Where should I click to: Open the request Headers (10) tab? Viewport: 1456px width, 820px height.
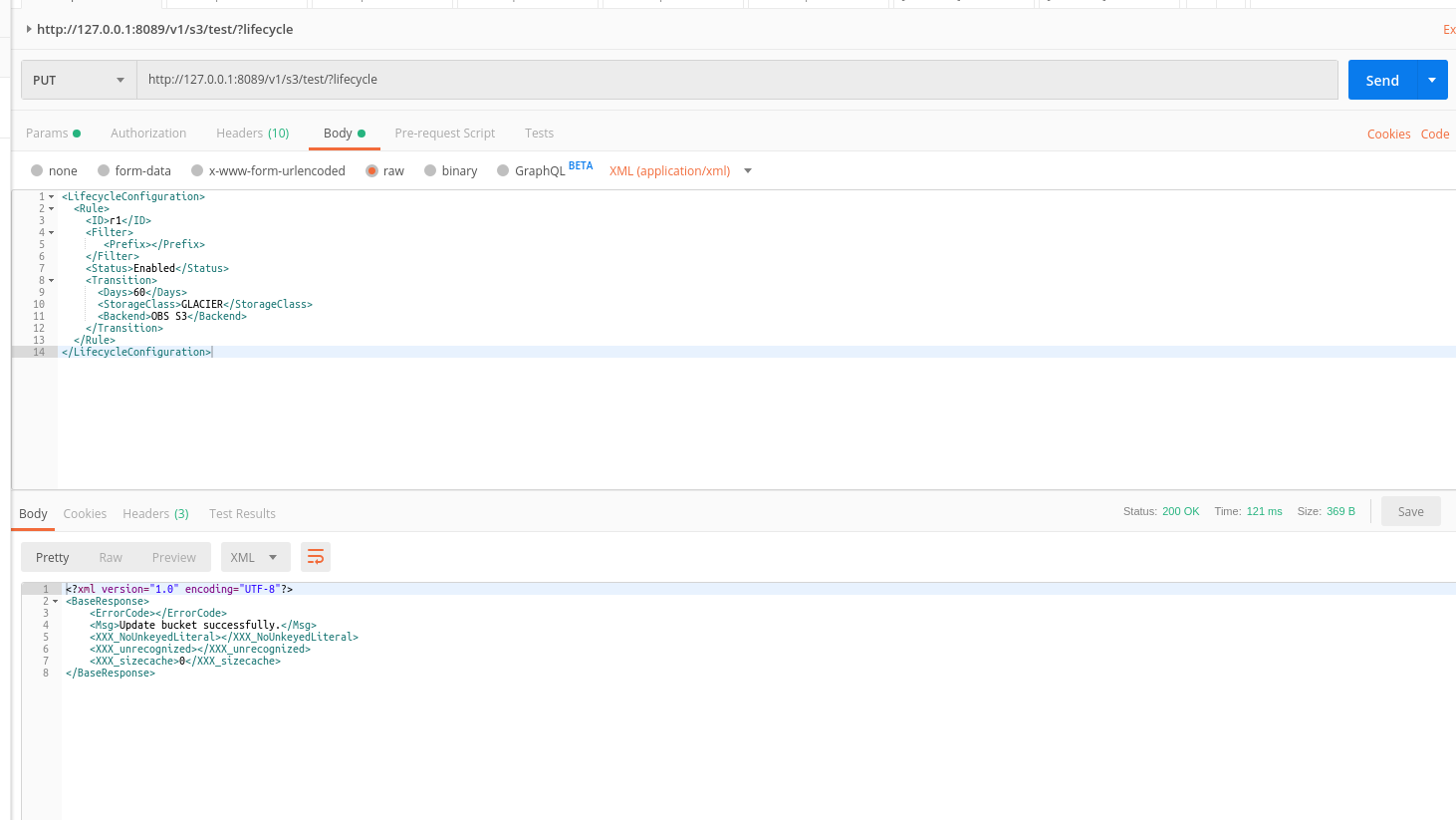(x=253, y=133)
